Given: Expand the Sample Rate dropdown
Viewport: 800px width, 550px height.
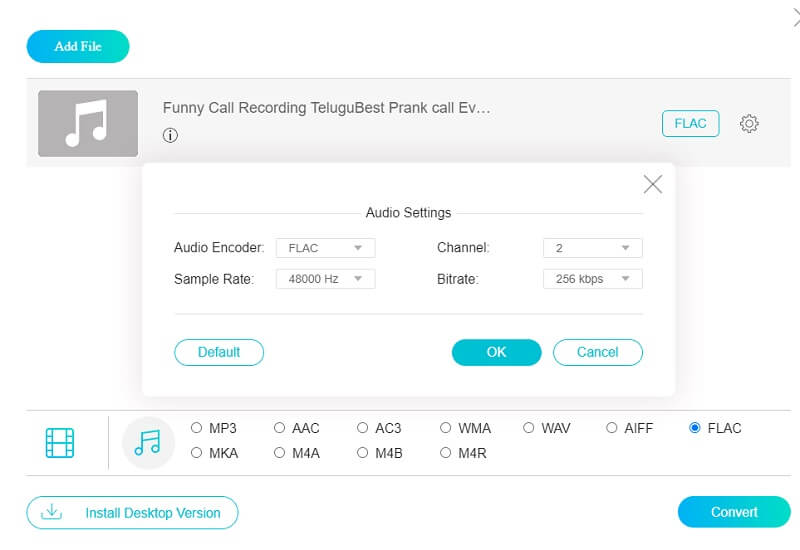Looking at the screenshot, I should click(325, 279).
